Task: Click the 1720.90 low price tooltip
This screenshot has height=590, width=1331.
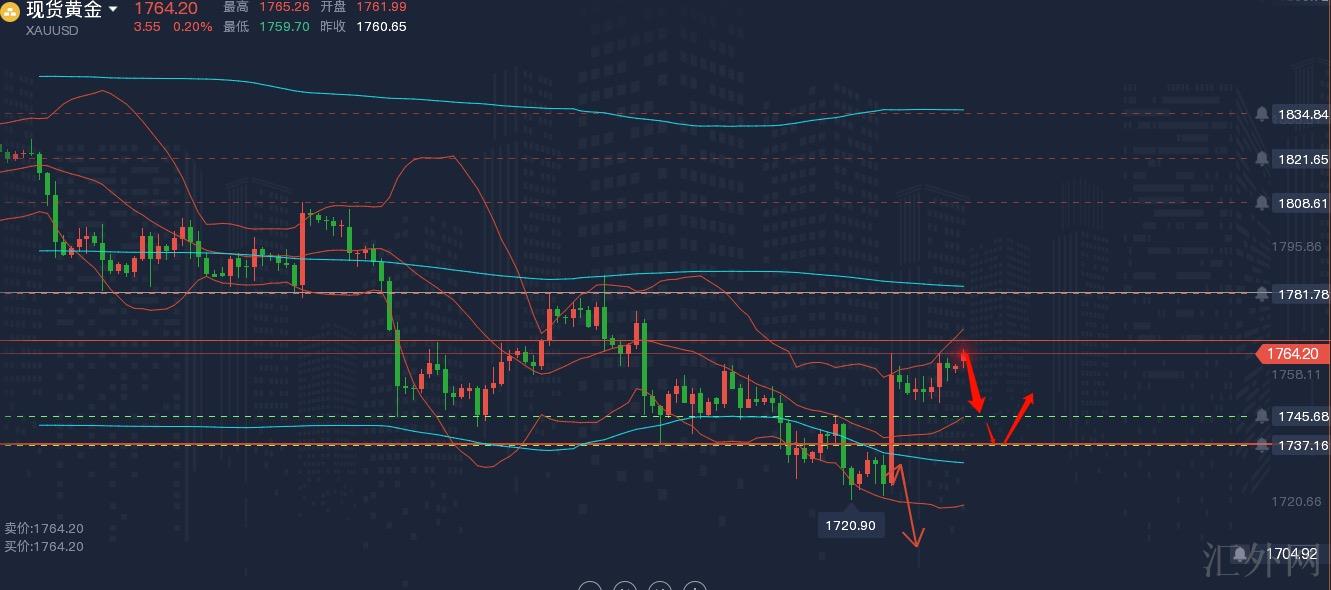Action: 851,524
